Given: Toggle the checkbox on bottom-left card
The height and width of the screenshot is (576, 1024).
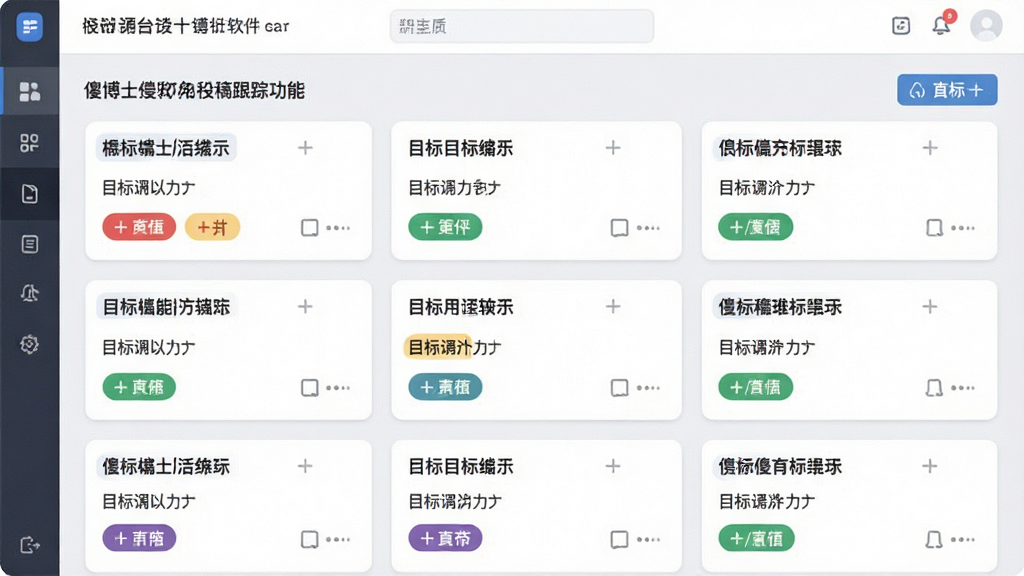Looking at the screenshot, I should [310, 539].
